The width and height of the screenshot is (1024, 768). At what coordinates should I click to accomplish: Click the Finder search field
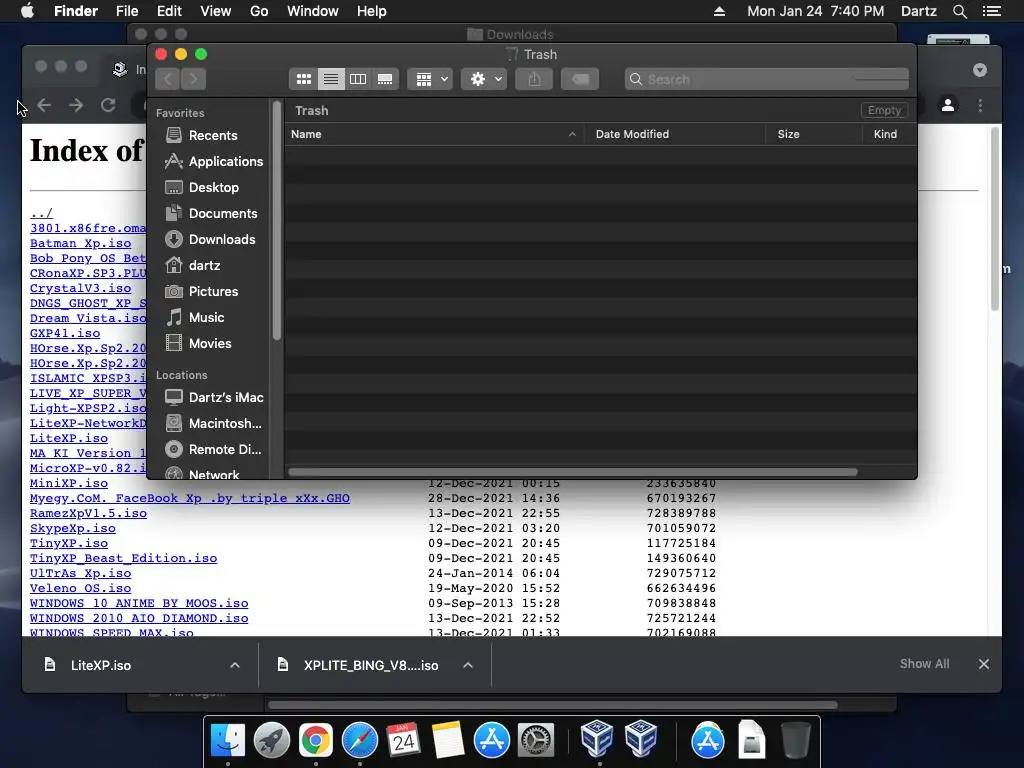[x=766, y=79]
